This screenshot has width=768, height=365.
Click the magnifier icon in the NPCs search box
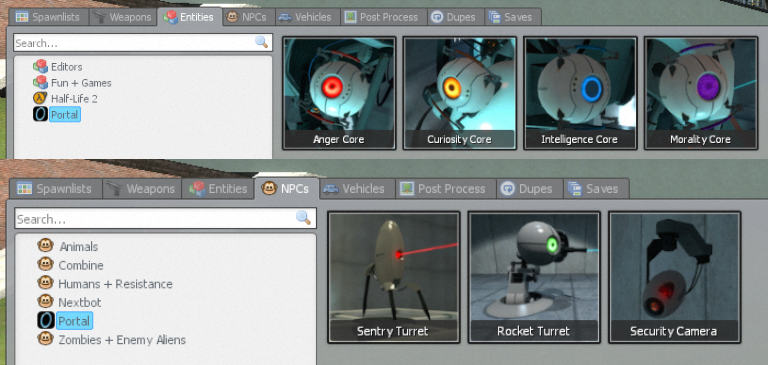pyautogui.click(x=304, y=218)
